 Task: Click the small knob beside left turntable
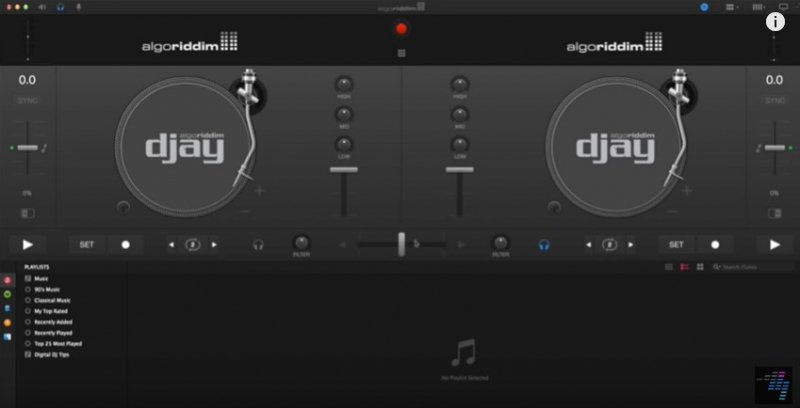pos(123,208)
